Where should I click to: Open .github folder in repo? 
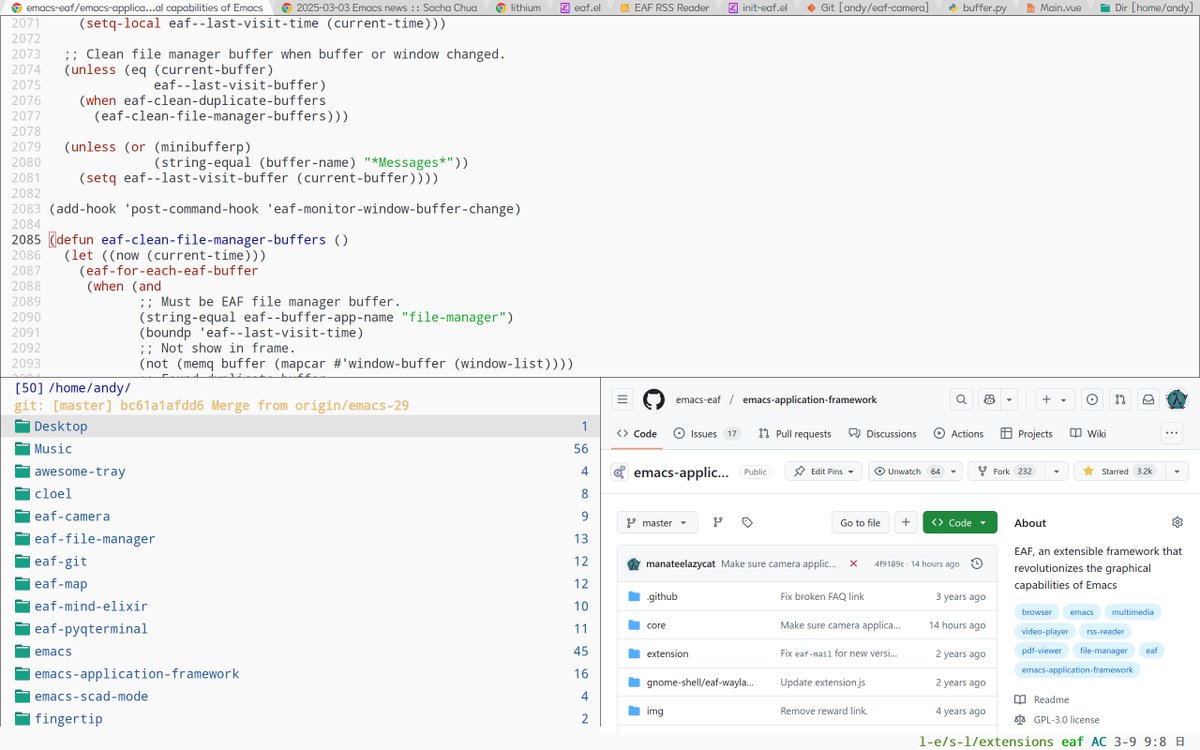[x=662, y=597]
